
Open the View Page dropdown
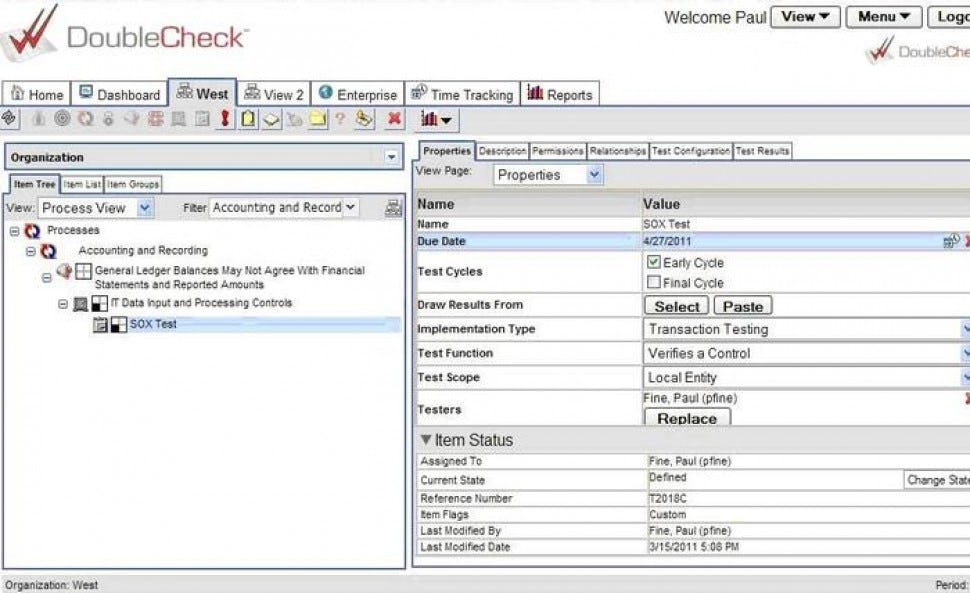pos(594,174)
